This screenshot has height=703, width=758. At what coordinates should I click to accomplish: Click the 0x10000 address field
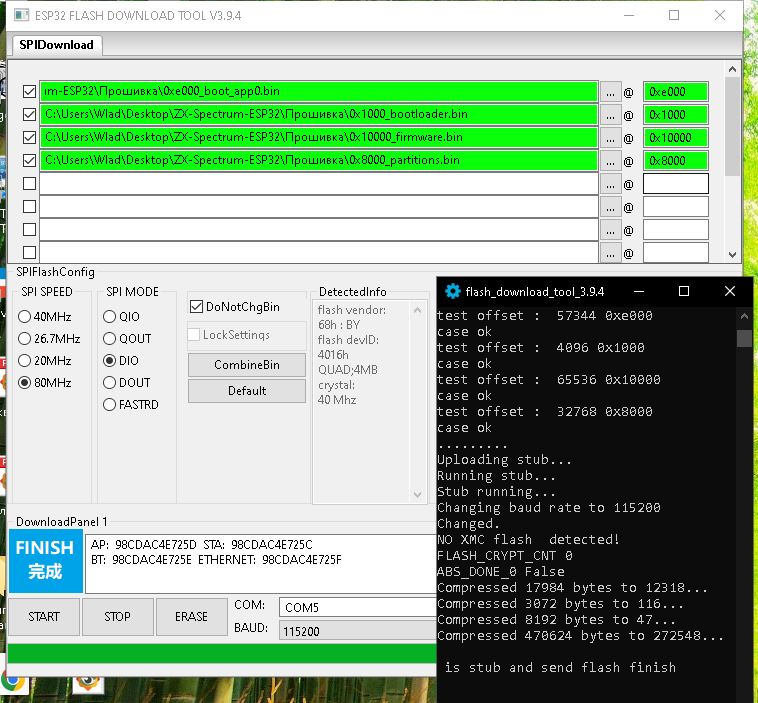[676, 138]
